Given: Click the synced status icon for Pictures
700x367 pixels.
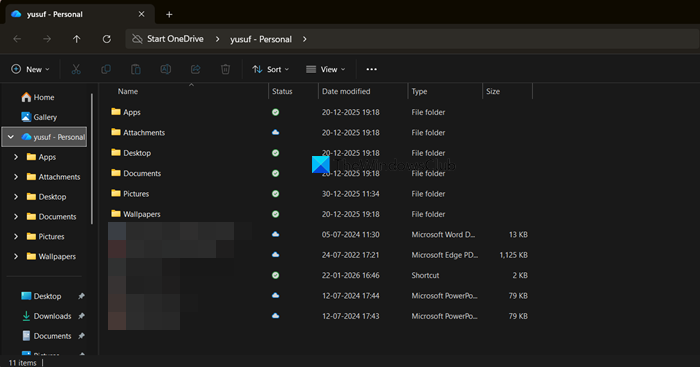Looking at the screenshot, I should click(x=275, y=194).
